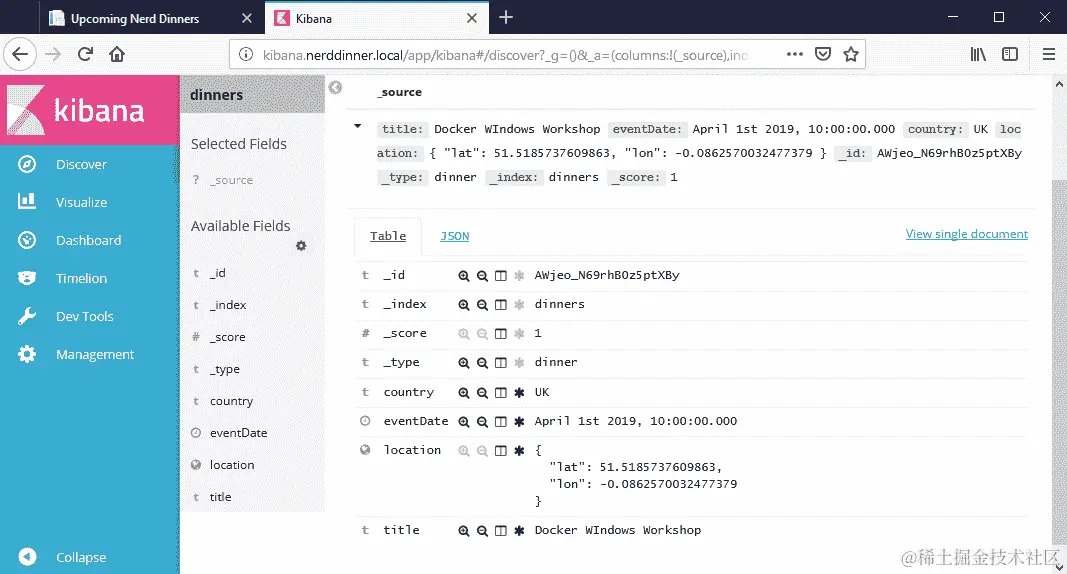Open View single document link

(966, 234)
